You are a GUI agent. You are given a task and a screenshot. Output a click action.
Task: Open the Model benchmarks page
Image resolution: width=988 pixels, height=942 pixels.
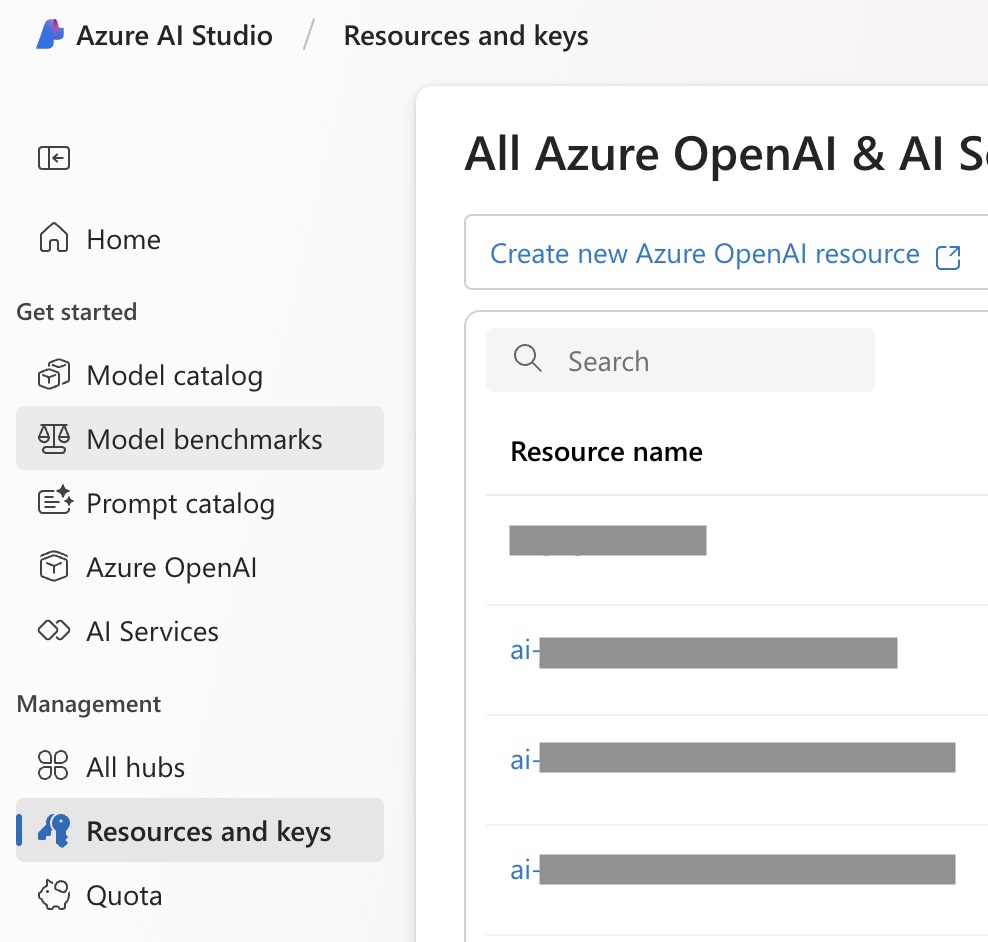pos(204,439)
